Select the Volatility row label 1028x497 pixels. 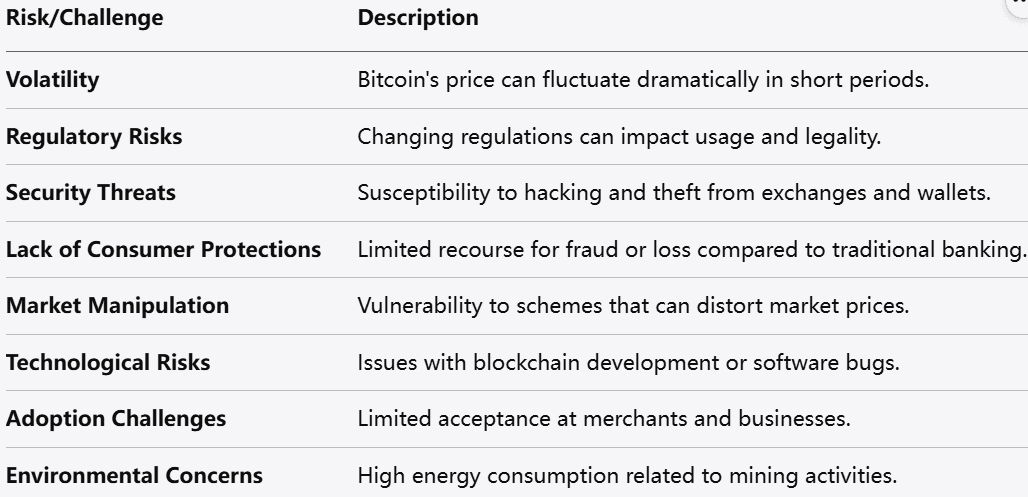pyautogui.click(x=53, y=80)
